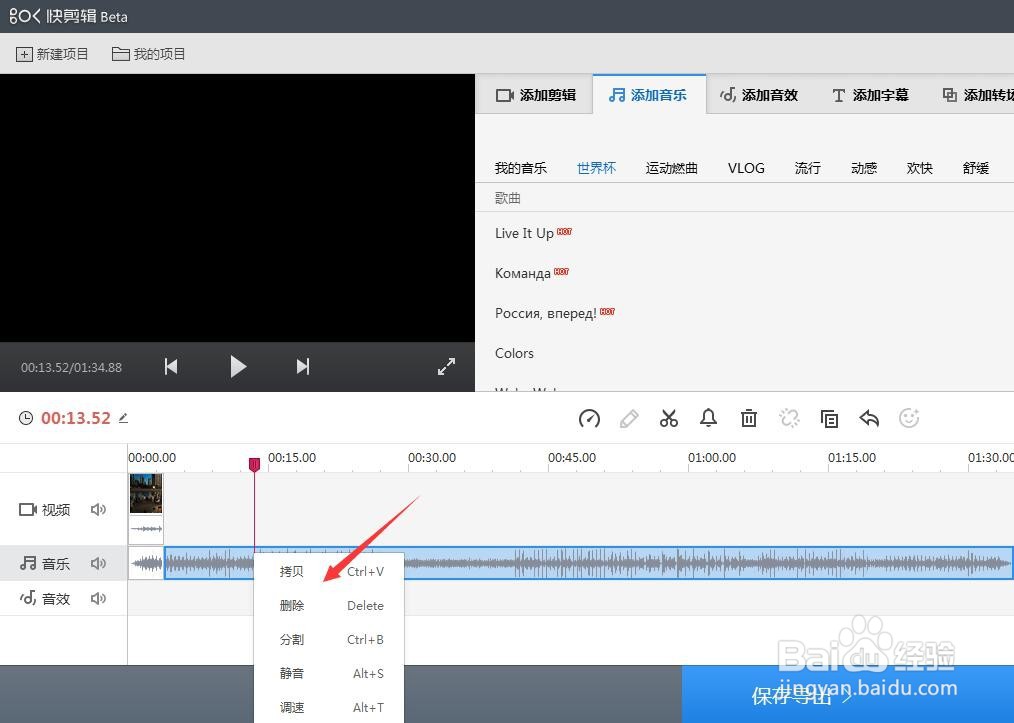Click the 视频 track label

[56, 510]
